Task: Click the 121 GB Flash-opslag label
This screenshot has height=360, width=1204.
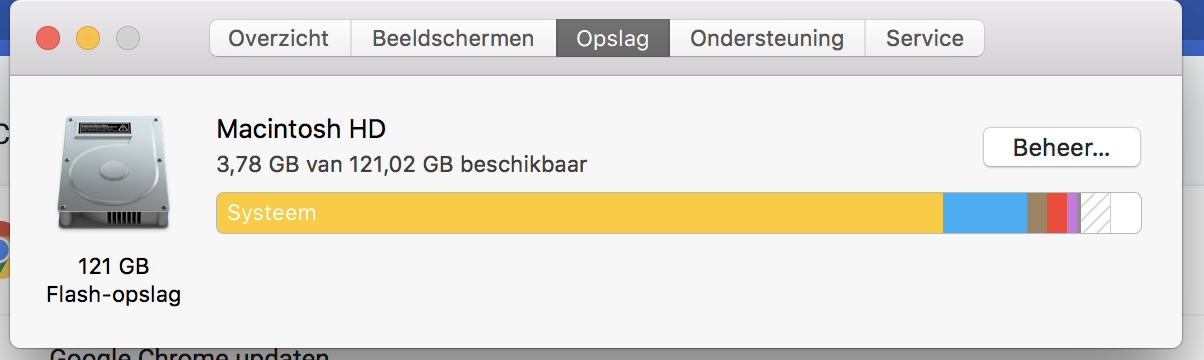Action: (x=113, y=281)
